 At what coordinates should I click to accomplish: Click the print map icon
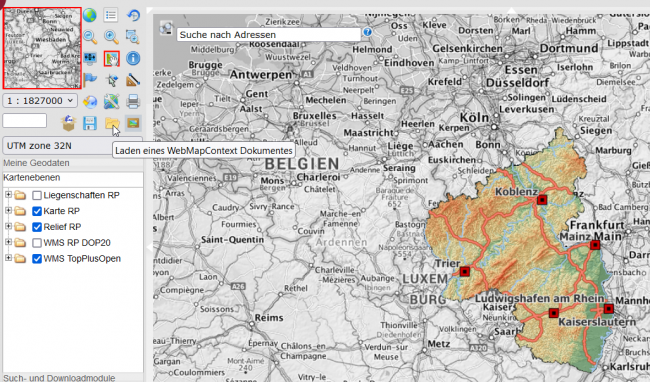[x=133, y=102]
